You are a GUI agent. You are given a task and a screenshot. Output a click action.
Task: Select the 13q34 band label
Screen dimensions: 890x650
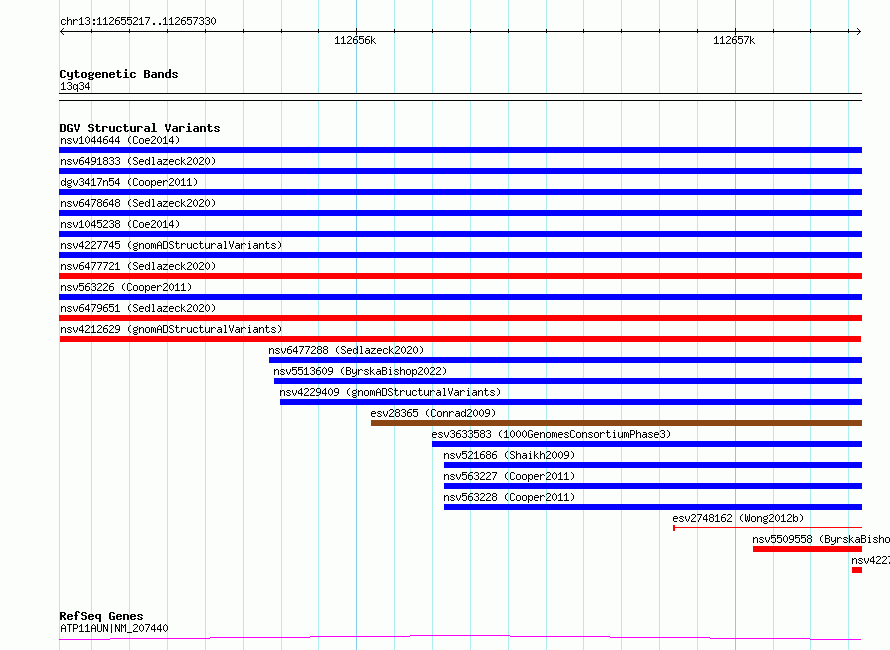[75, 86]
